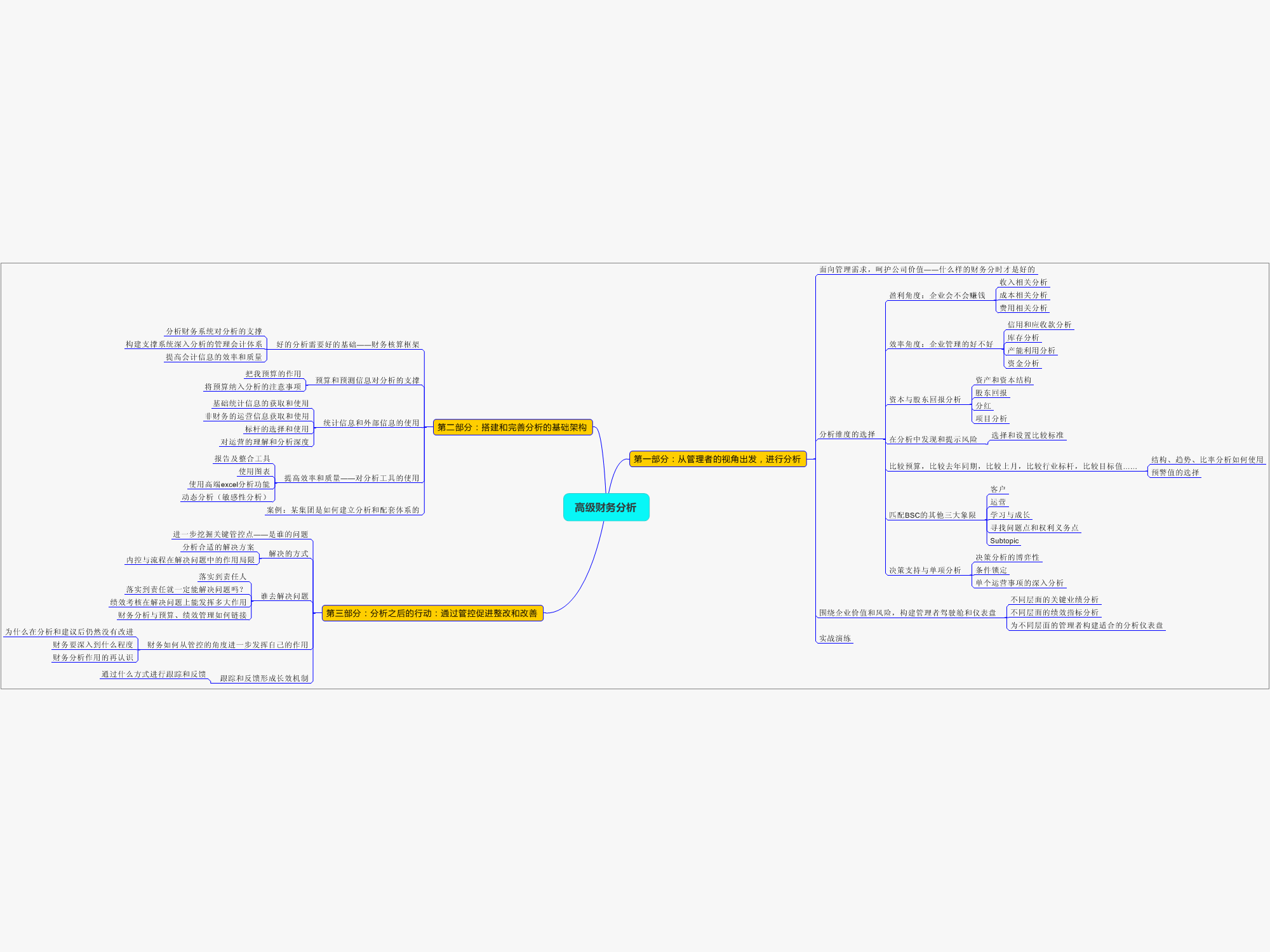Image resolution: width=1270 pixels, height=952 pixels.
Task: Click the 资本与股东回报分析 node
Action: click(x=925, y=400)
